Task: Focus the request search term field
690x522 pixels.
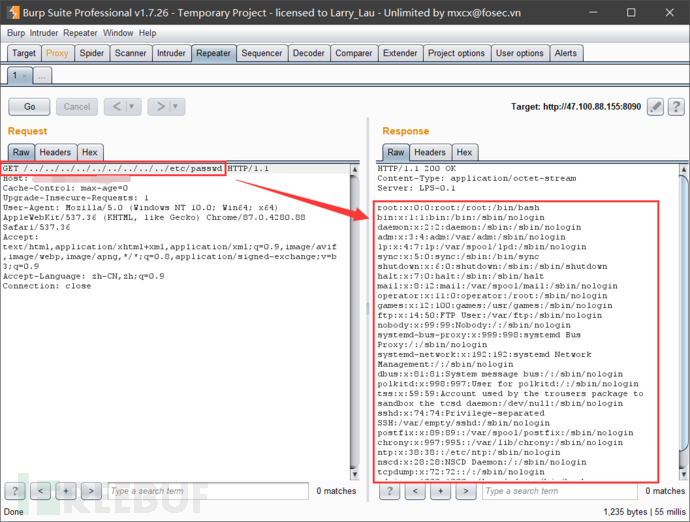Action: (208, 491)
